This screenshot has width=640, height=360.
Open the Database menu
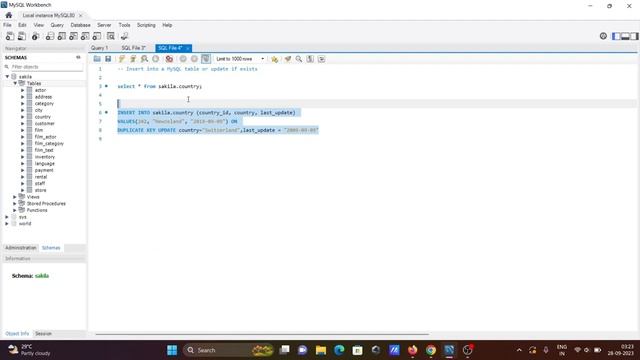[80, 25]
